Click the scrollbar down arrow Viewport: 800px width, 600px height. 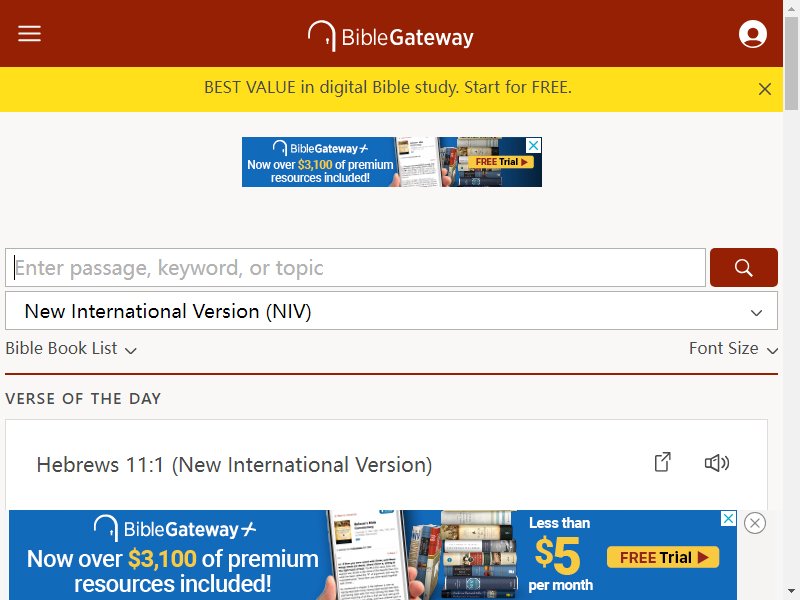click(791, 591)
